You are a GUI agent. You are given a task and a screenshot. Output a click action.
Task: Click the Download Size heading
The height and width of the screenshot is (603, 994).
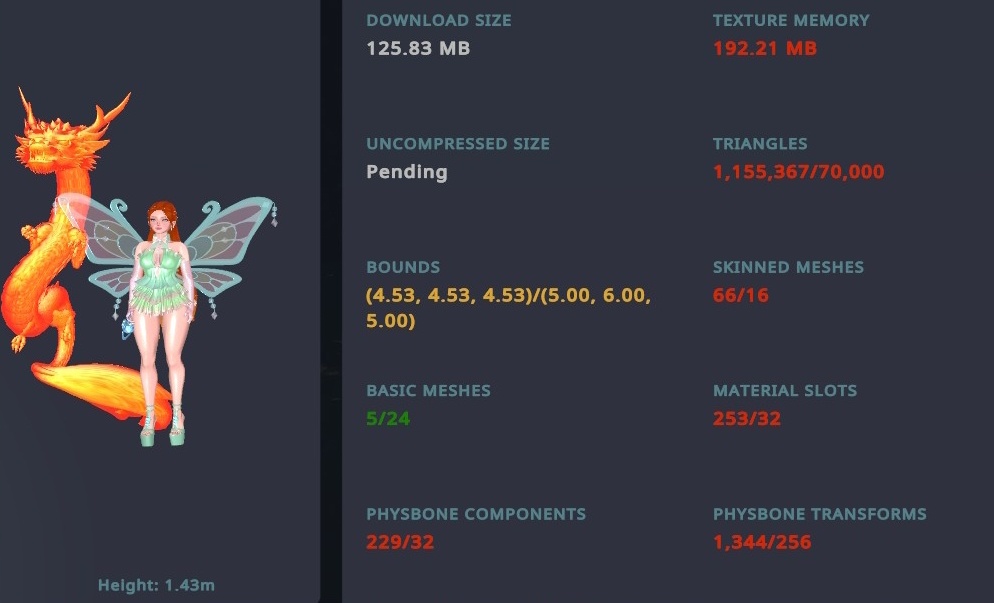pos(439,20)
